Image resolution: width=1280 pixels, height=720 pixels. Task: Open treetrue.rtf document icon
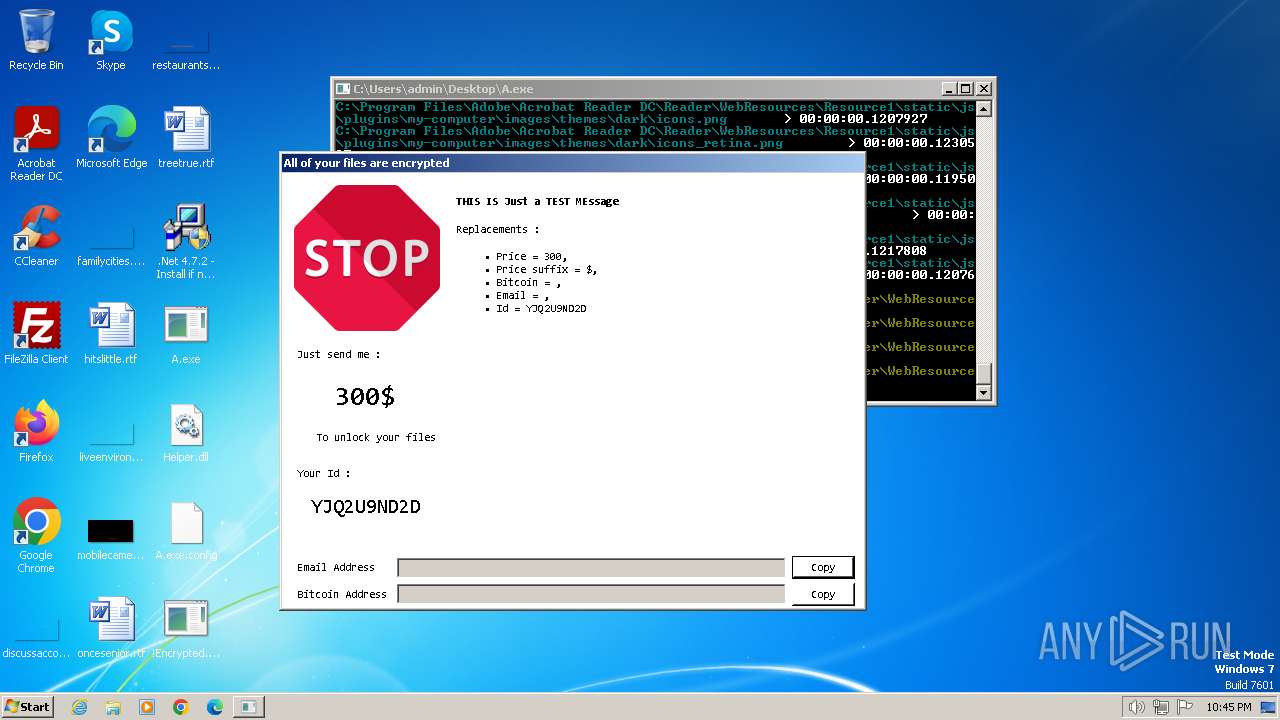coord(186,138)
